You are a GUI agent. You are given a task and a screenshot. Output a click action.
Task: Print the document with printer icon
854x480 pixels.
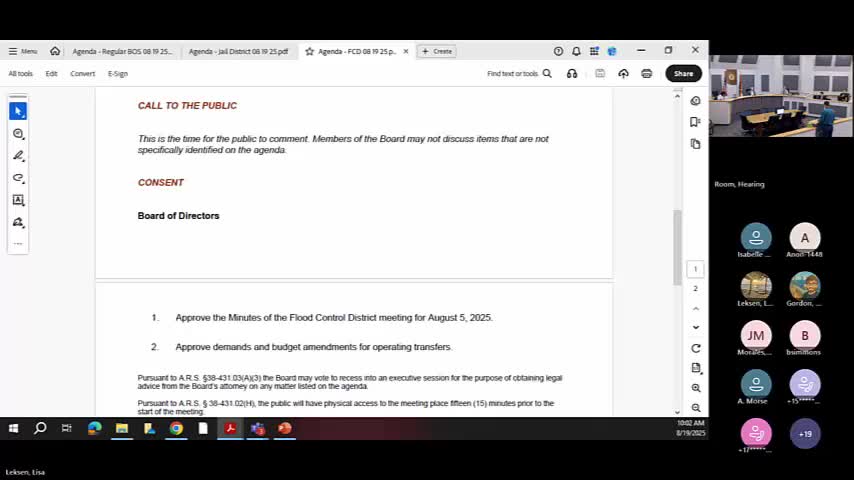(x=646, y=74)
